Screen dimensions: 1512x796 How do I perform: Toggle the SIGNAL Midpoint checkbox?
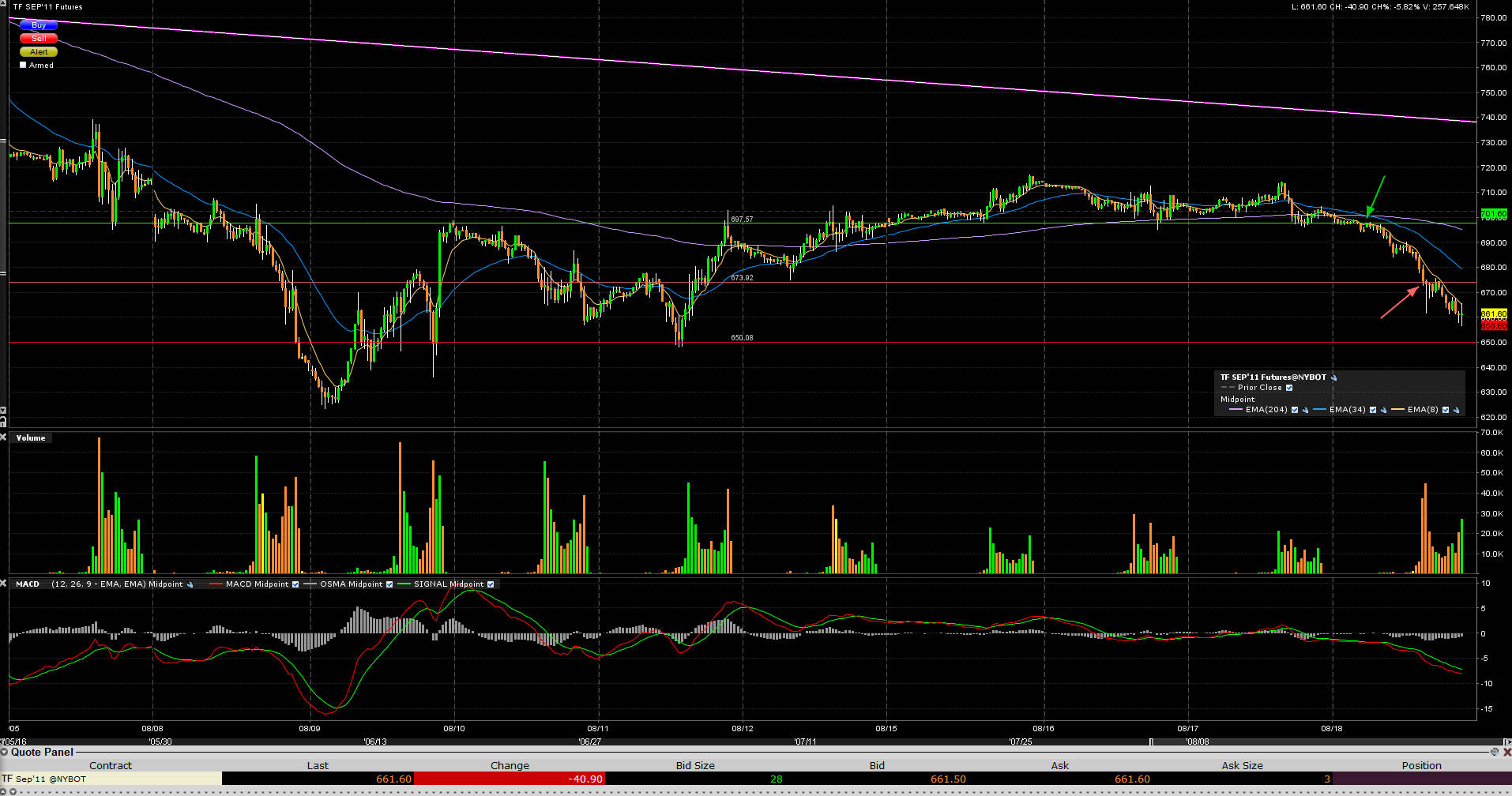(491, 584)
